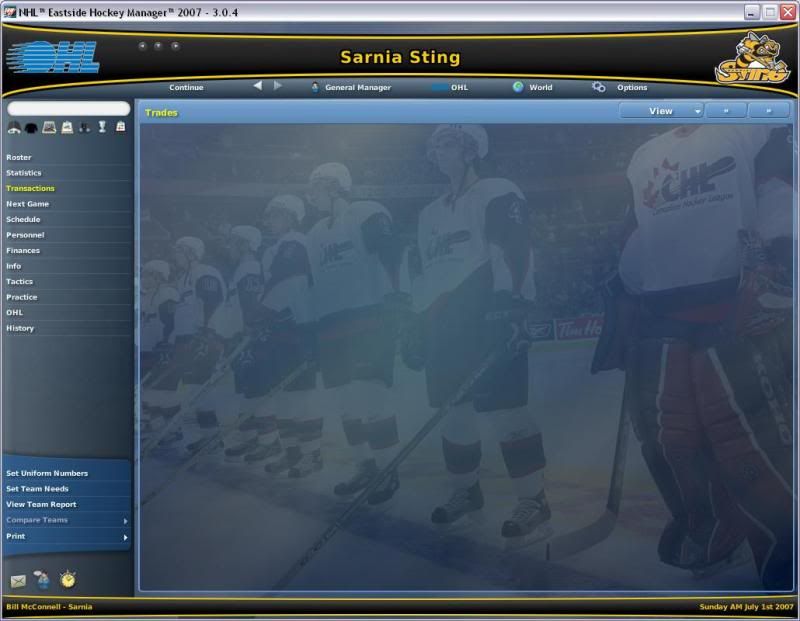Focus the search field in the sidebar

68,108
